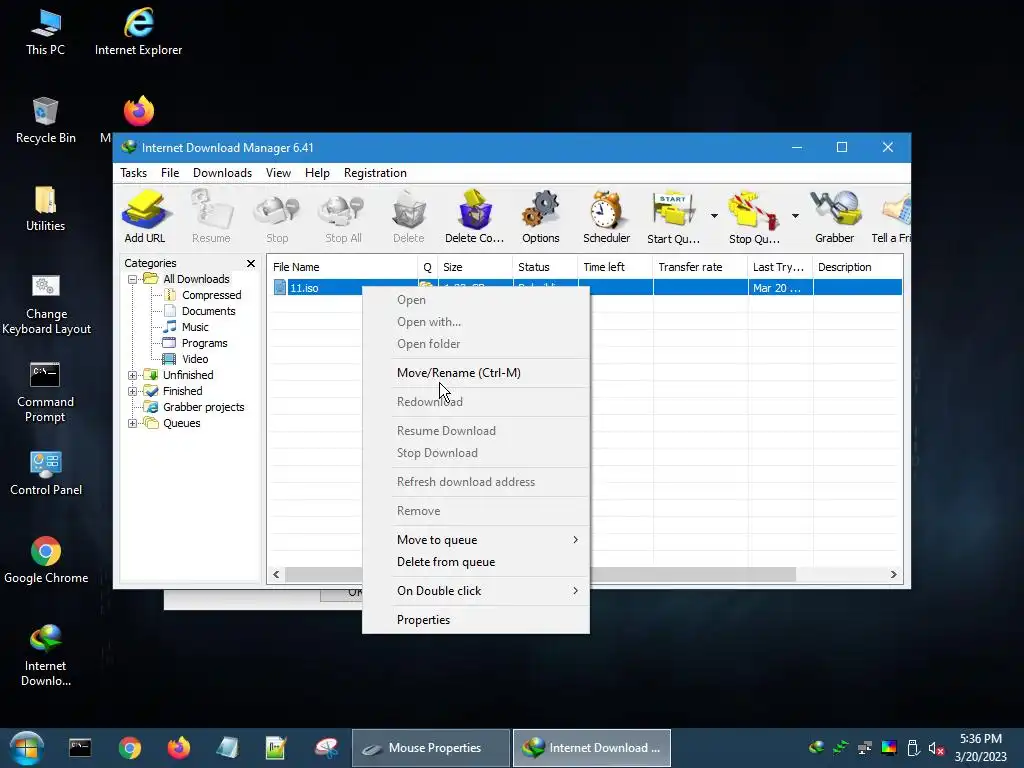The image size is (1024, 768).
Task: Select the Documents category
Action: click(208, 312)
